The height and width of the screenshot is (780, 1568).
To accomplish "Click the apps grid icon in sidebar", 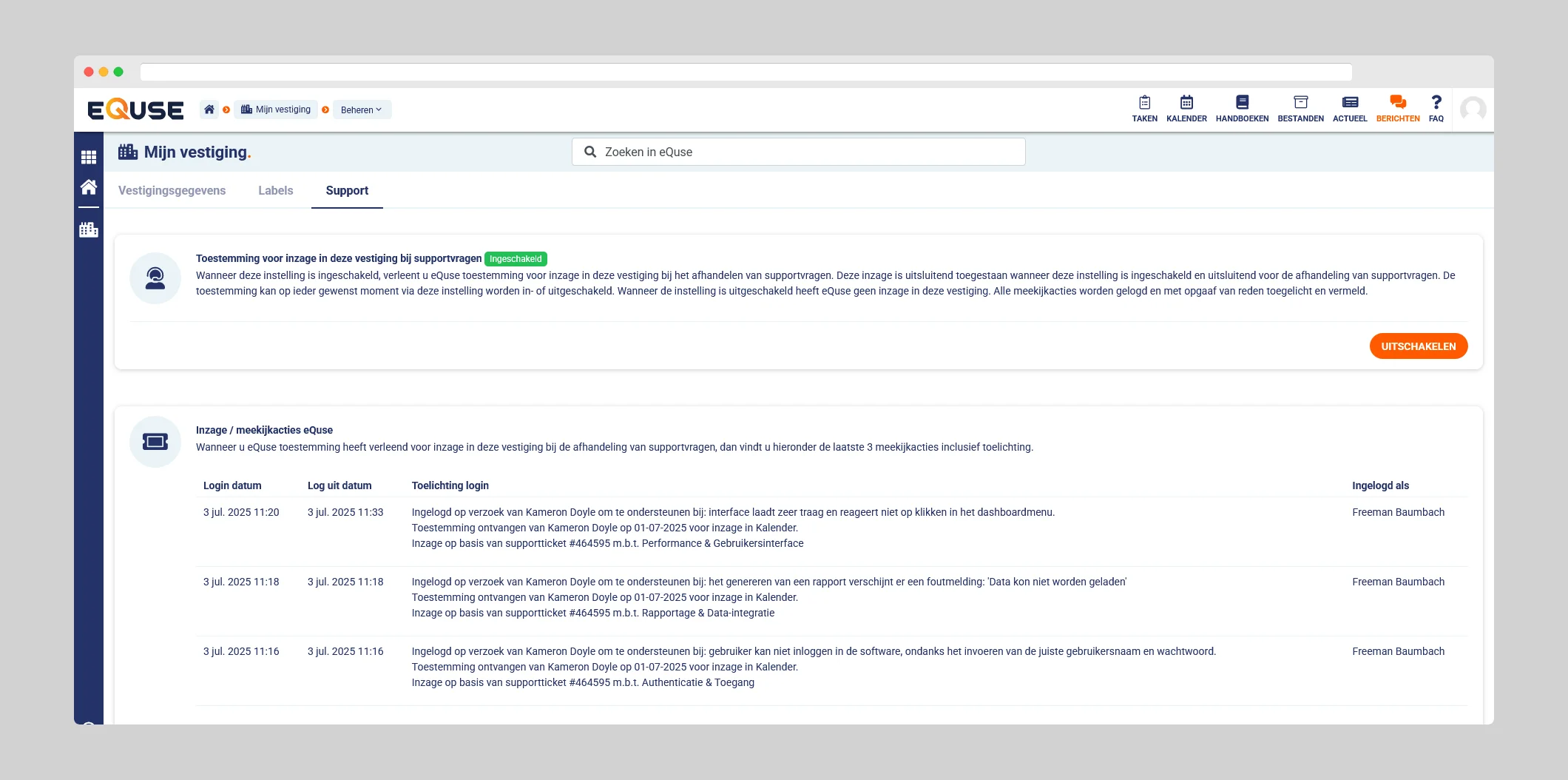I will [89, 157].
